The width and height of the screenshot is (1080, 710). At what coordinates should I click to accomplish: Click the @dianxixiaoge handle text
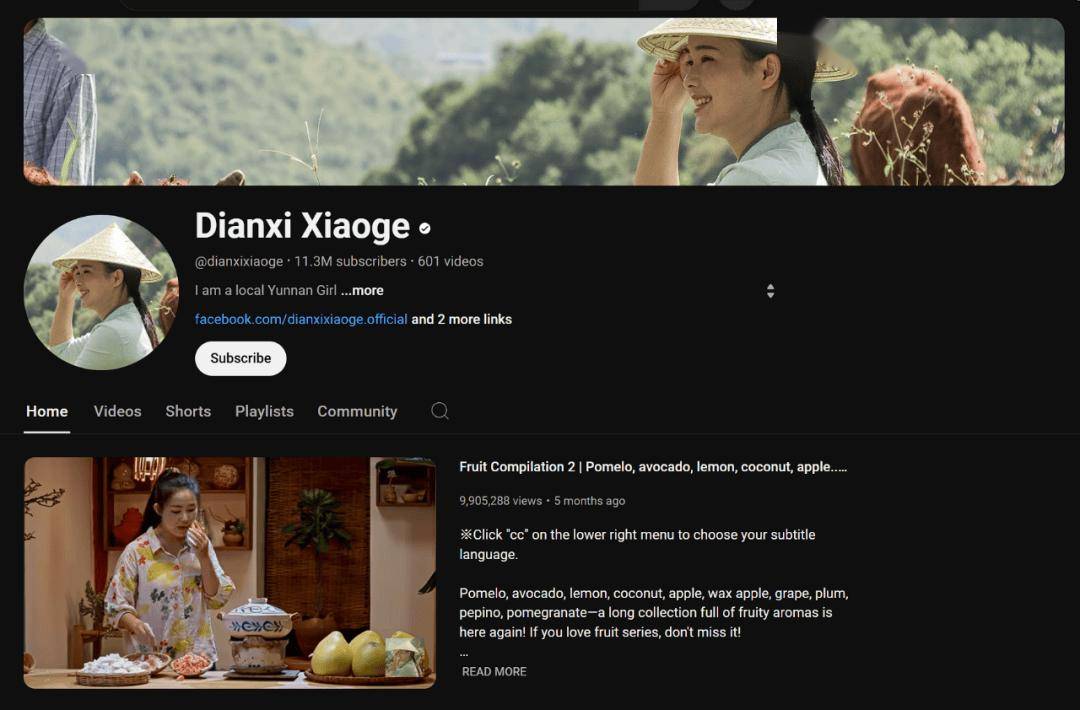pos(239,261)
